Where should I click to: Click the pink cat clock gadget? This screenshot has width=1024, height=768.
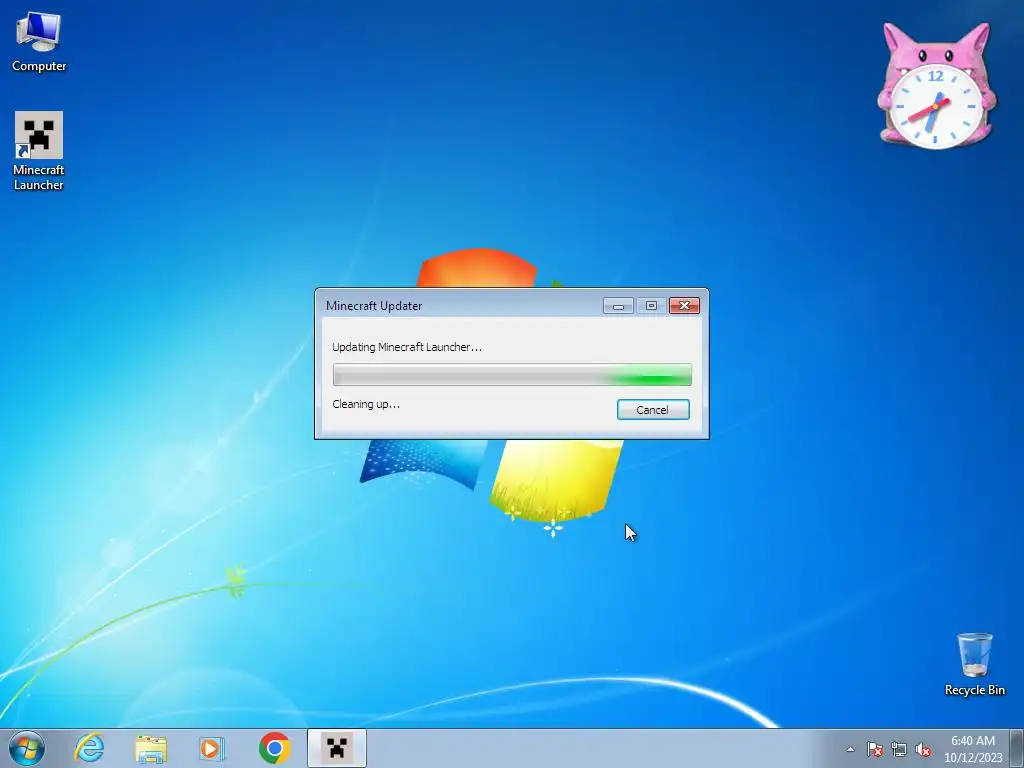(936, 86)
